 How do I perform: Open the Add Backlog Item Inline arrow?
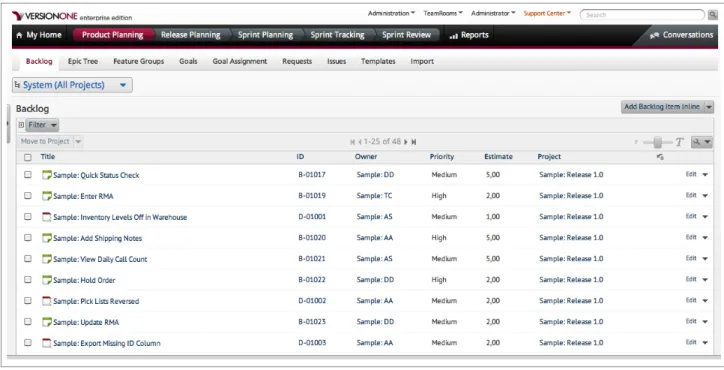[x=709, y=107]
